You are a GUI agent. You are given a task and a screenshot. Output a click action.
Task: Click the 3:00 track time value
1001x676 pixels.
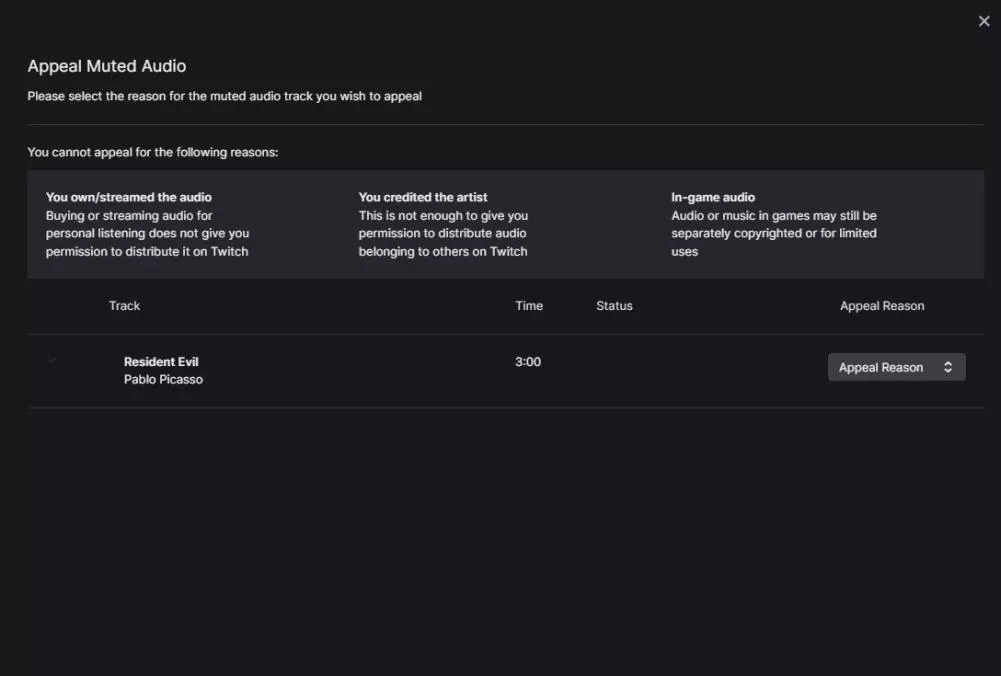pos(528,361)
